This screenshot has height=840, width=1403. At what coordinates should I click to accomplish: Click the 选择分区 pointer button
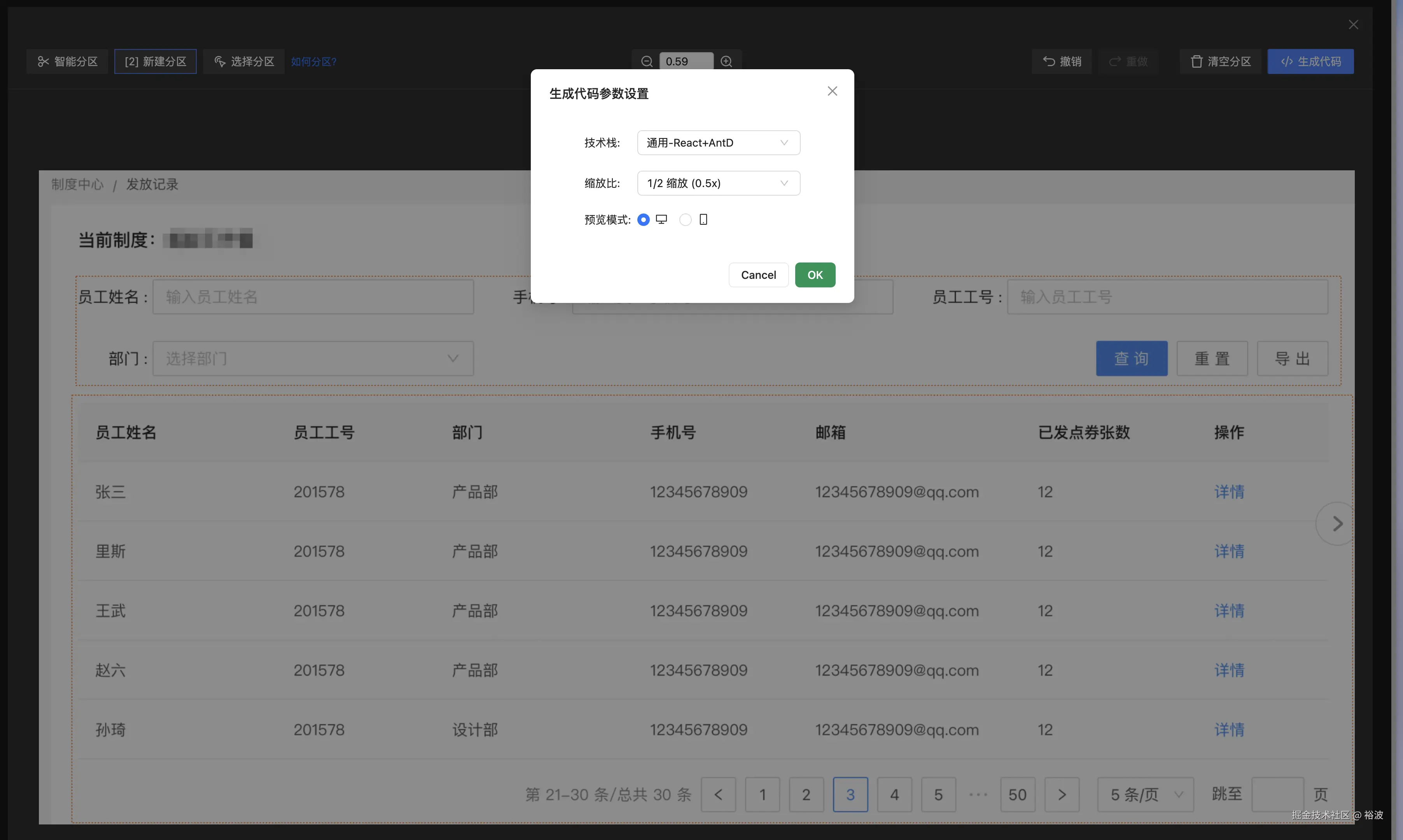pos(244,61)
